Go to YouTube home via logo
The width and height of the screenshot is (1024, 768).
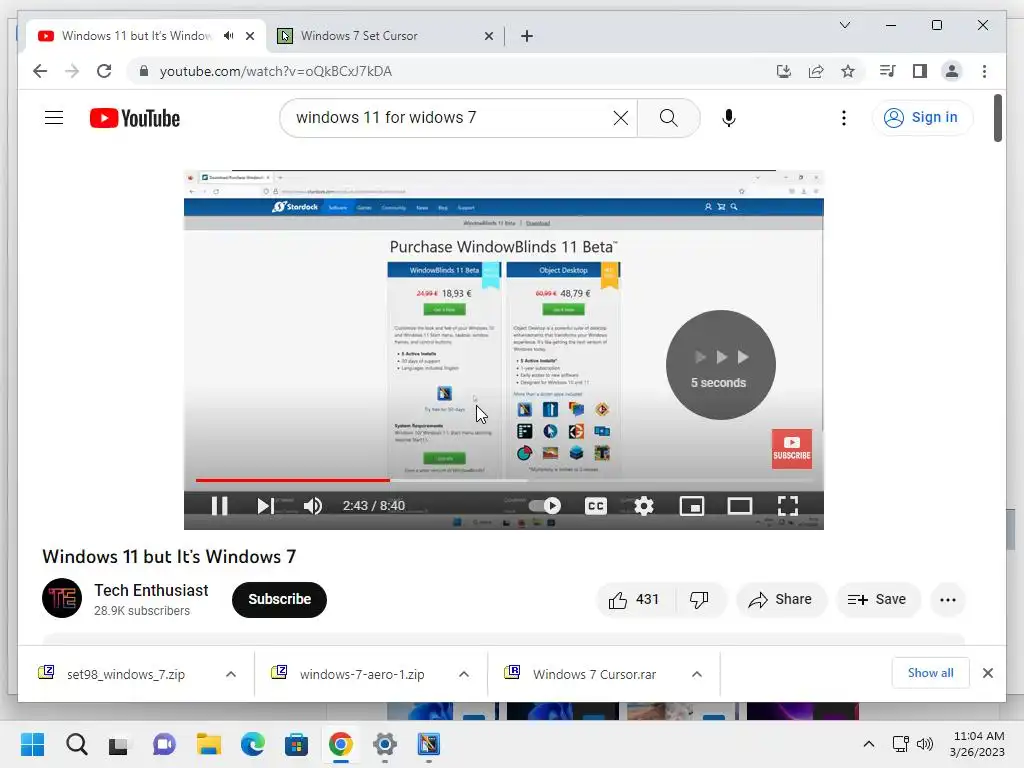(135, 118)
